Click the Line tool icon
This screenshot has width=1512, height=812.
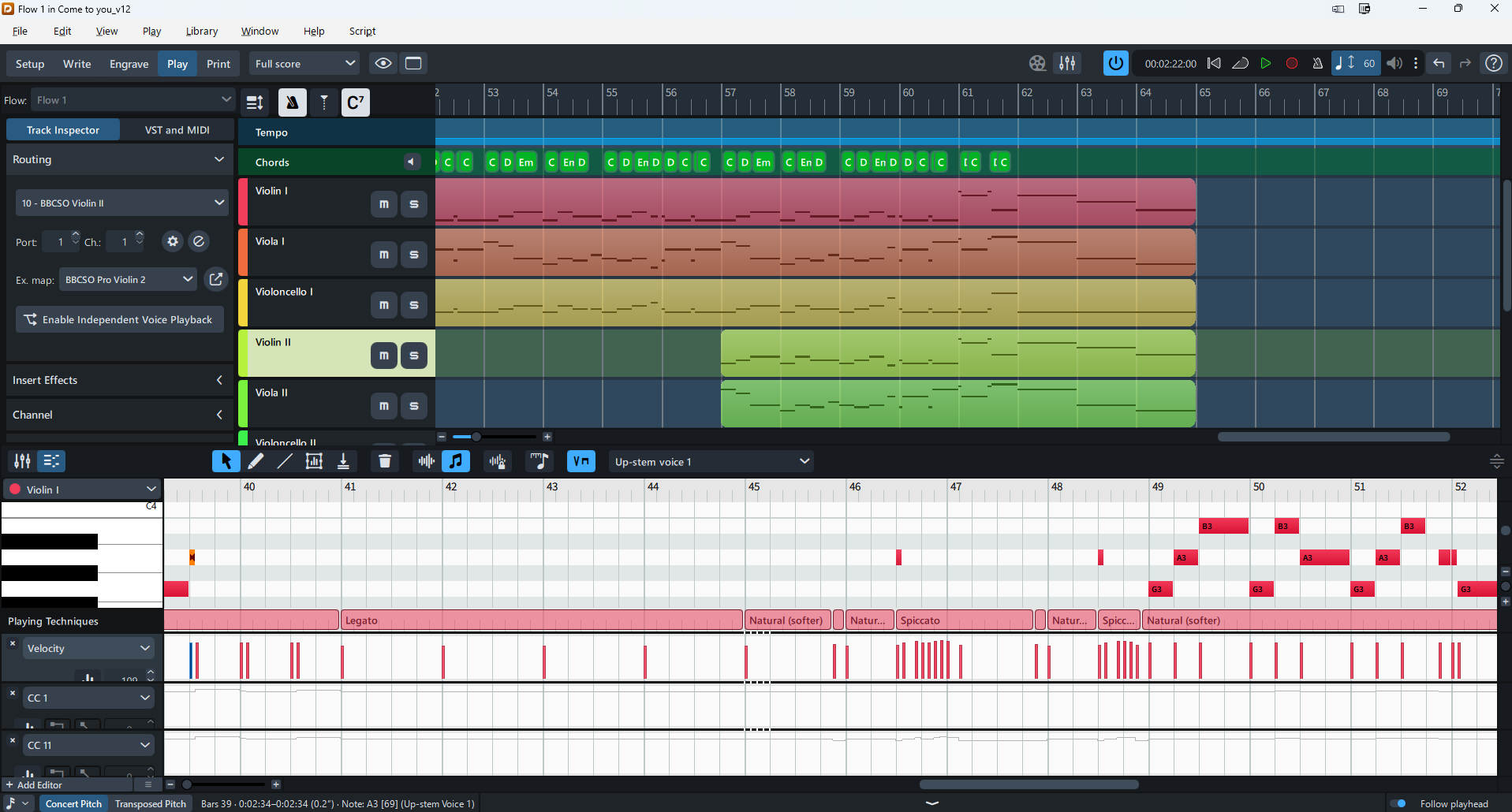pyautogui.click(x=285, y=461)
